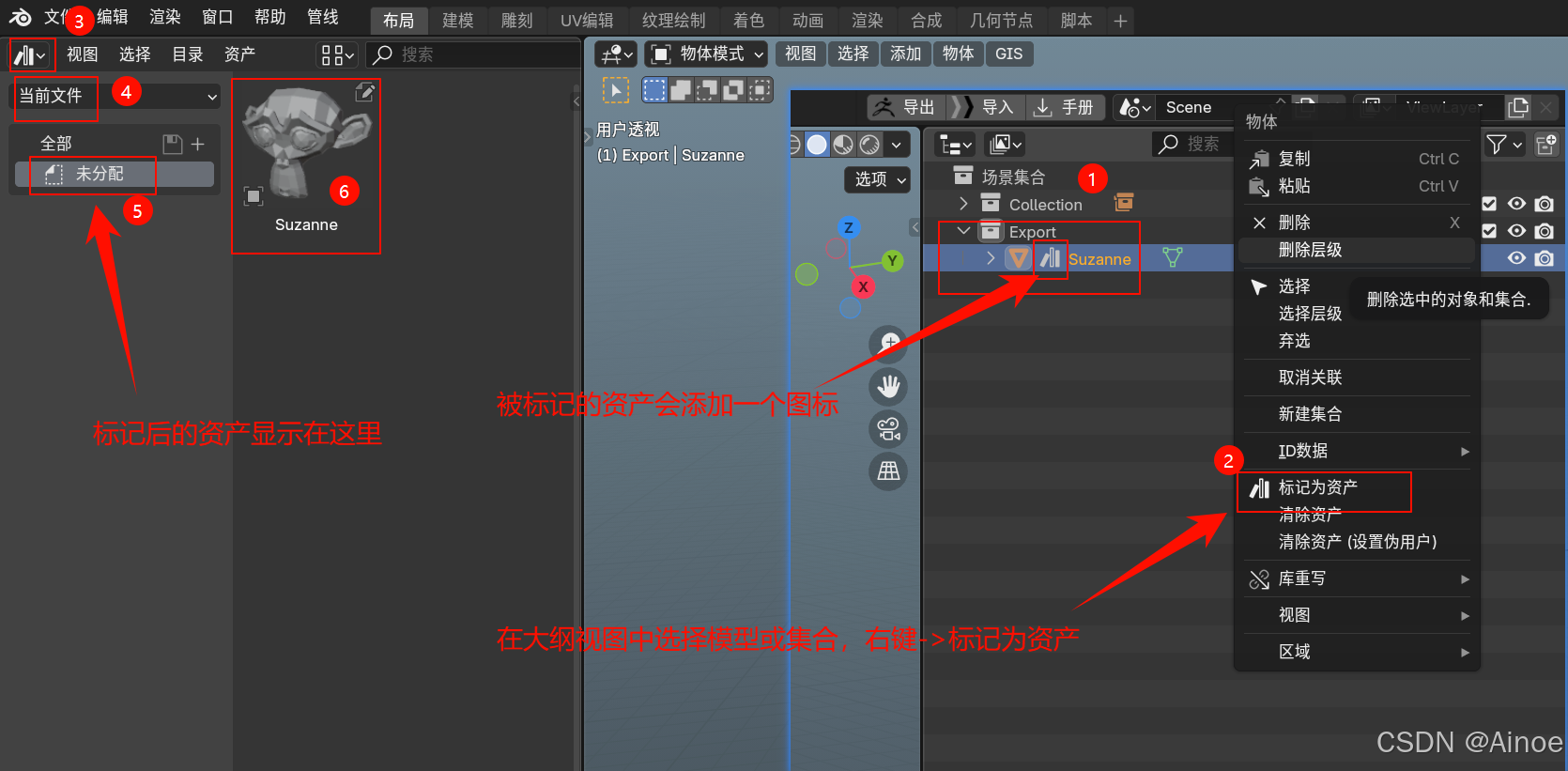Viewport: 1568px width, 771px height.
Task: Open the GIS menu
Action: pos(1009,54)
